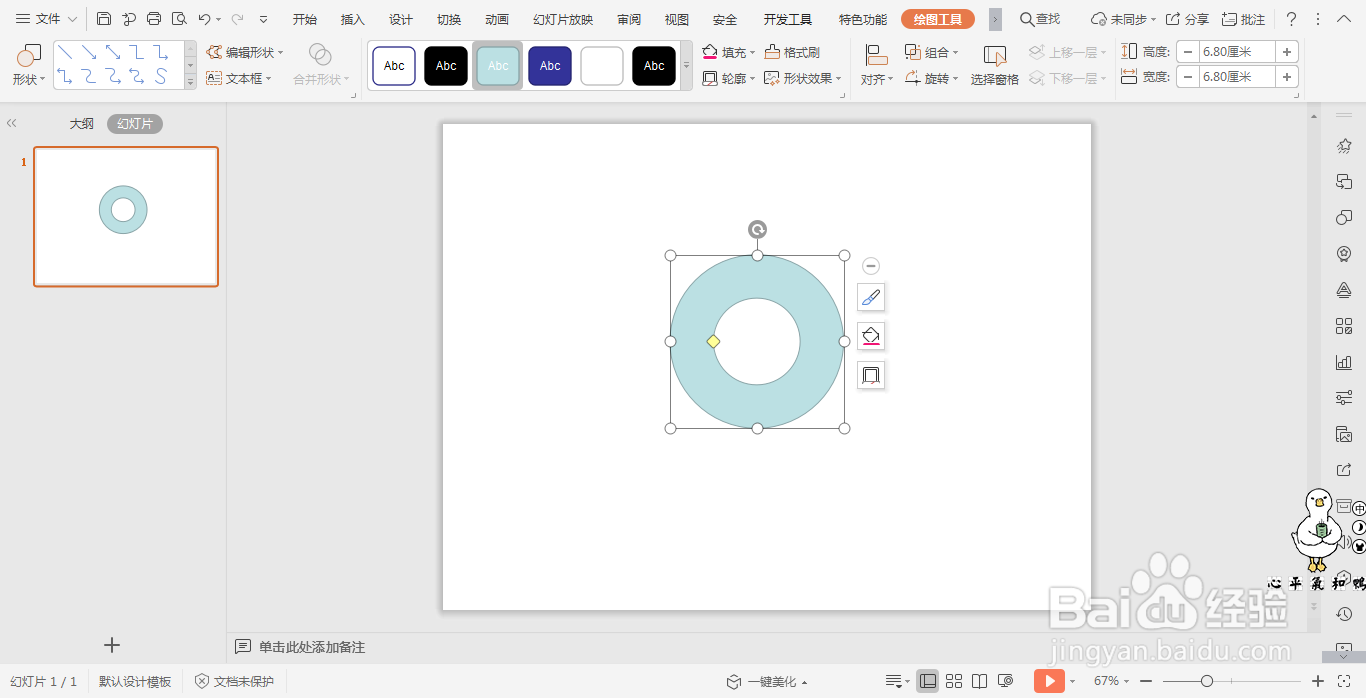Switch to the 大纲 outline tab
This screenshot has height=698, width=1366.
tap(82, 124)
